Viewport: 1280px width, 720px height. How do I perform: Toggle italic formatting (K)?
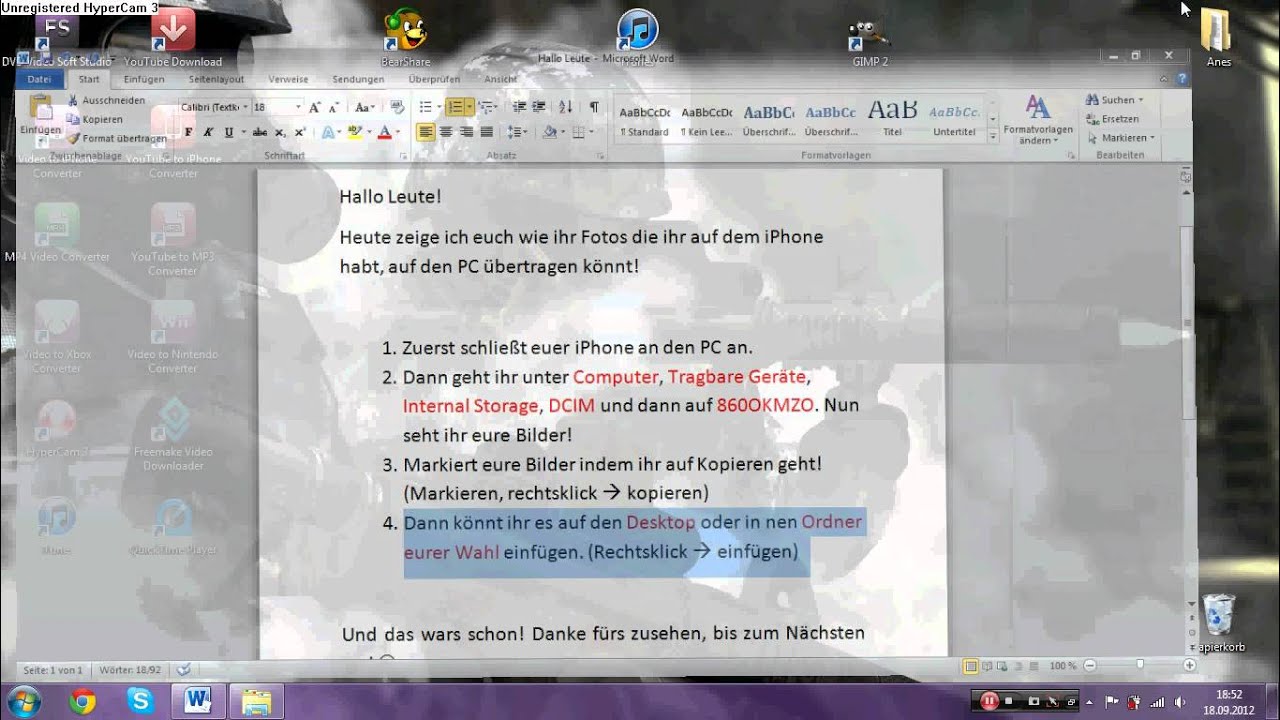coord(208,132)
